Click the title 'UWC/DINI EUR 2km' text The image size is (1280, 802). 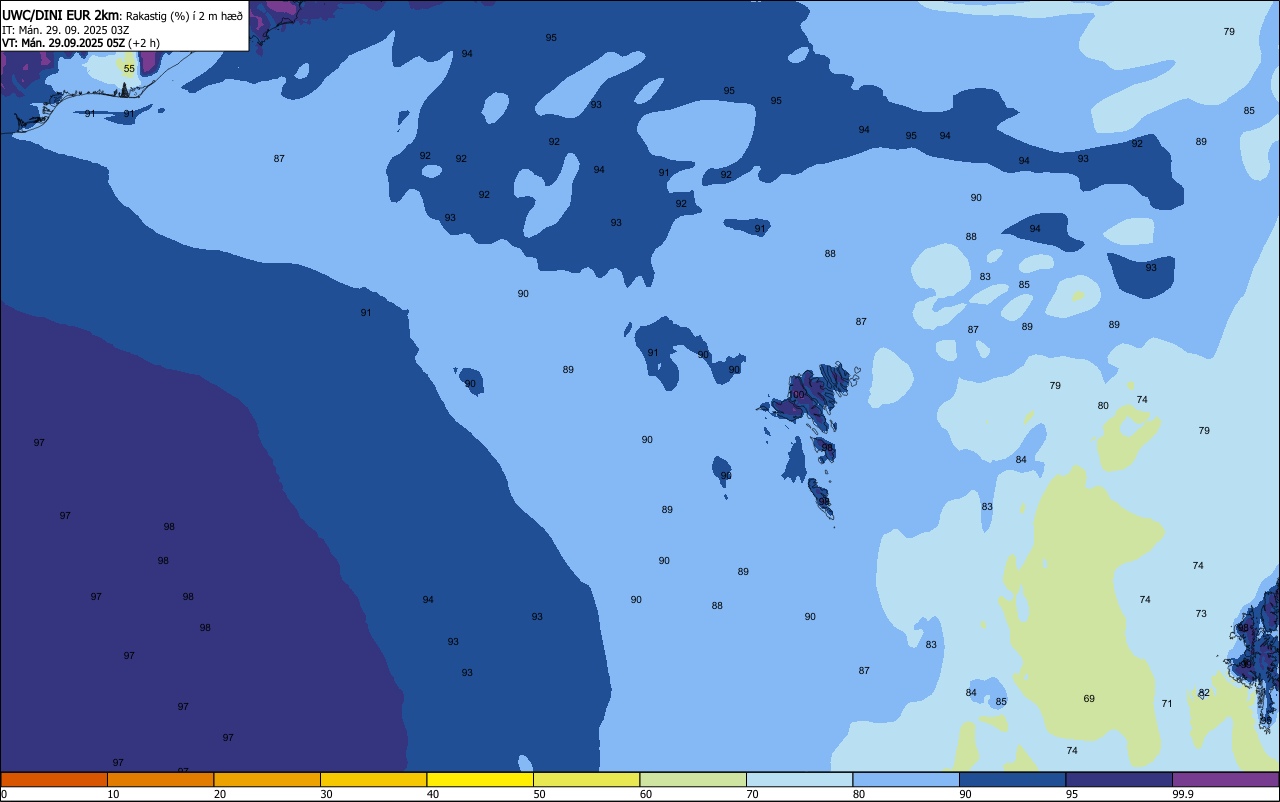tap(60, 15)
